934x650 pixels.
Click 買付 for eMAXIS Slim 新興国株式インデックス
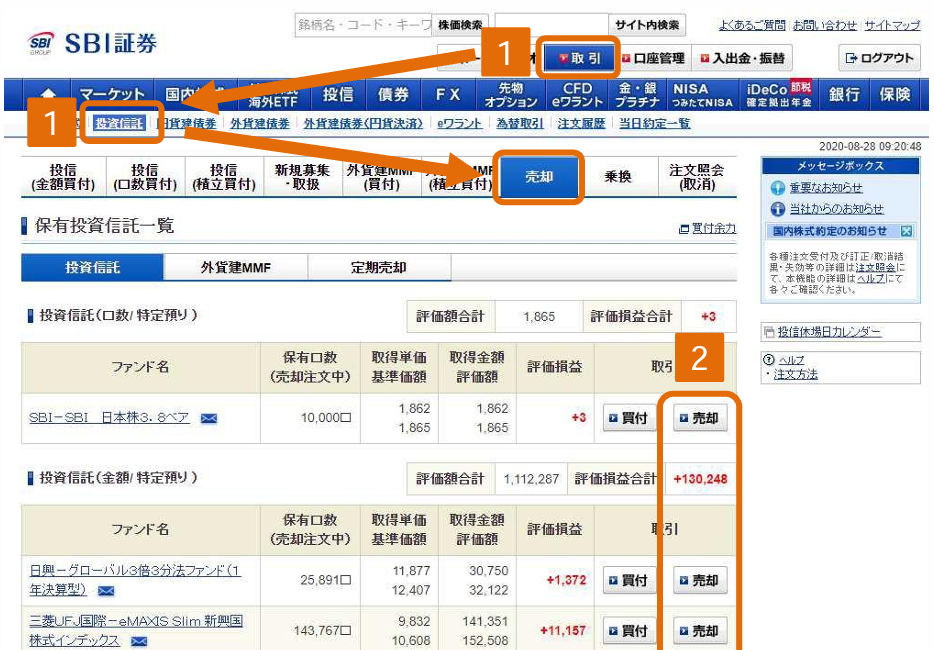click(629, 631)
